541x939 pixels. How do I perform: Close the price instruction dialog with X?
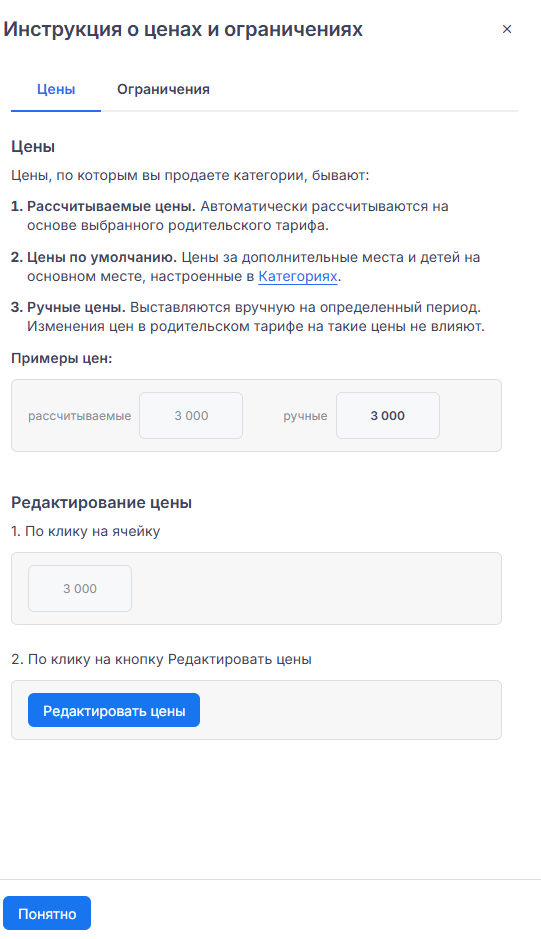[x=506, y=29]
